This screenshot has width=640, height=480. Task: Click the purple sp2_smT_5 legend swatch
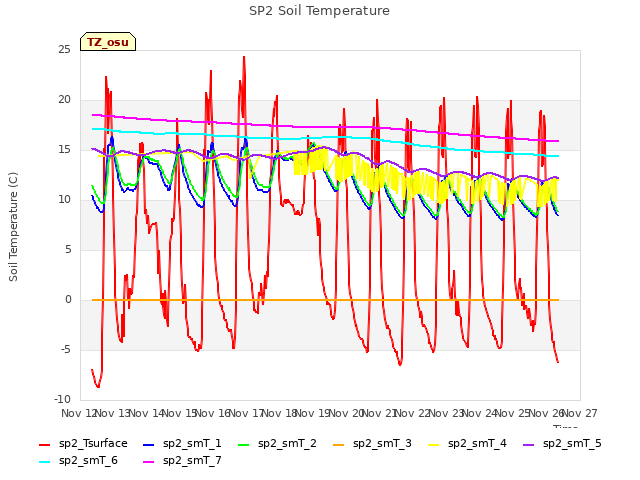click(x=529, y=444)
